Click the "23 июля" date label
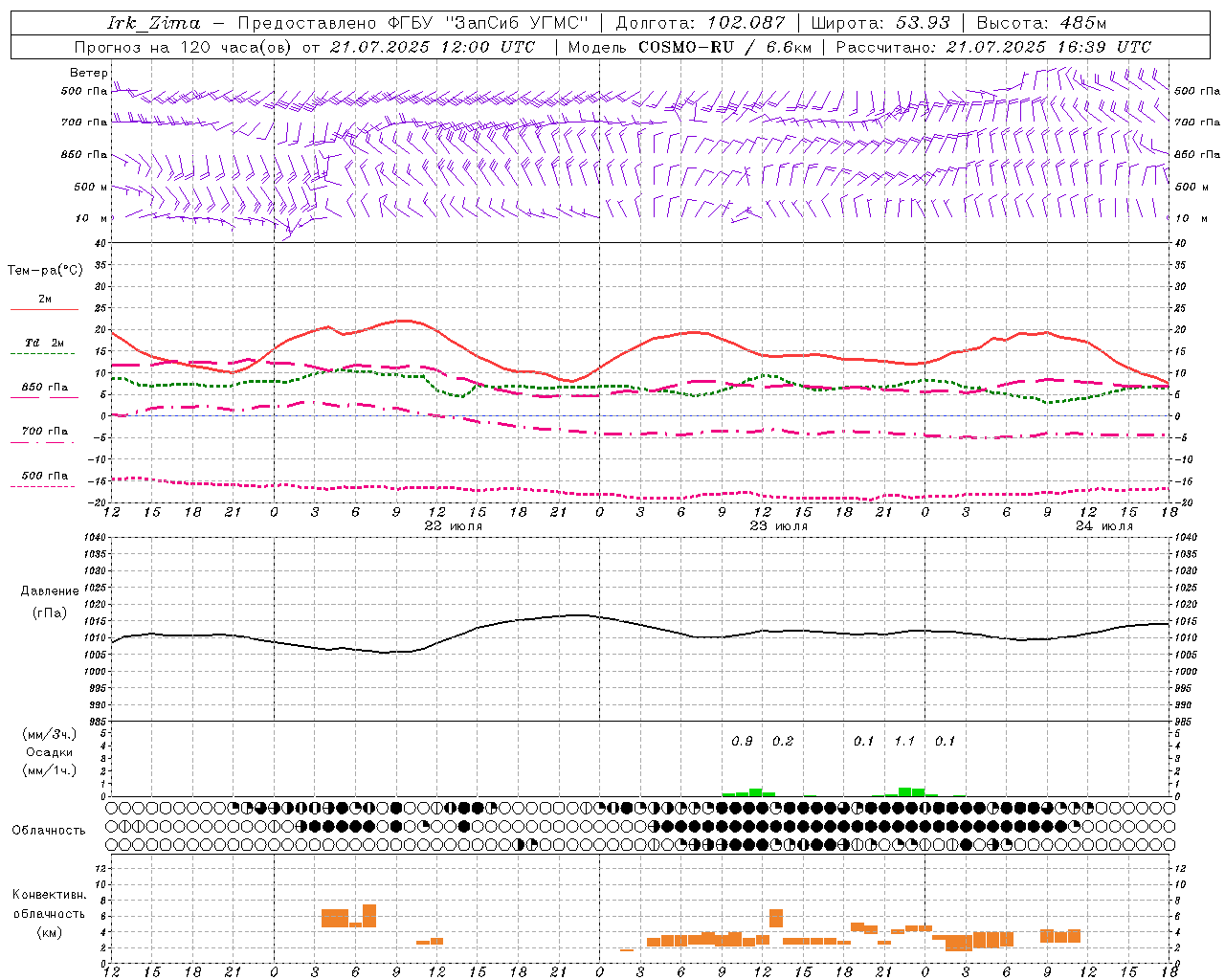Image resolution: width=1225 pixels, height=980 pixels. [x=778, y=526]
